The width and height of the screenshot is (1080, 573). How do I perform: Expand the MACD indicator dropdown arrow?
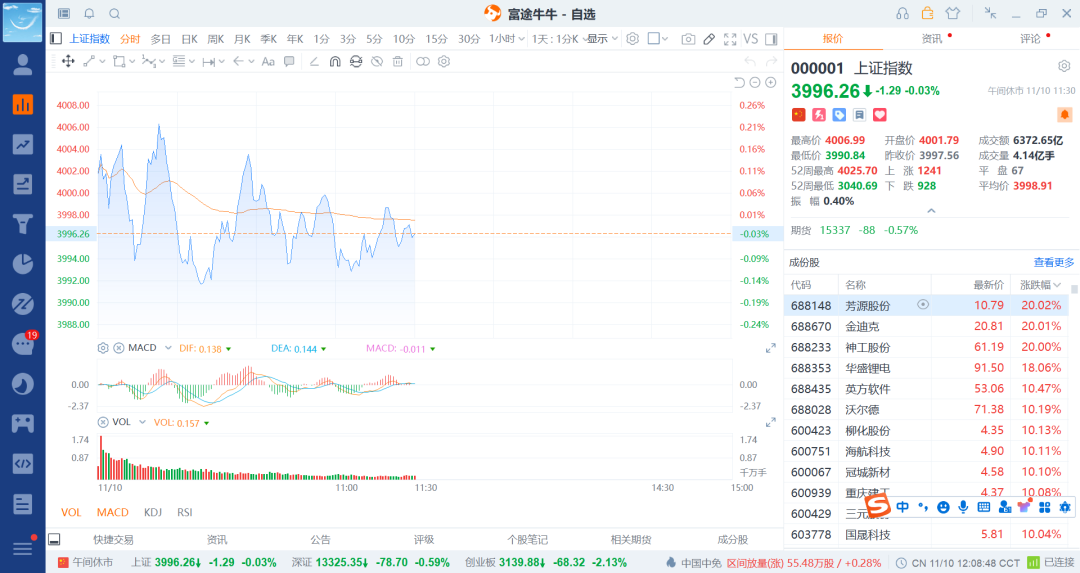[168, 348]
